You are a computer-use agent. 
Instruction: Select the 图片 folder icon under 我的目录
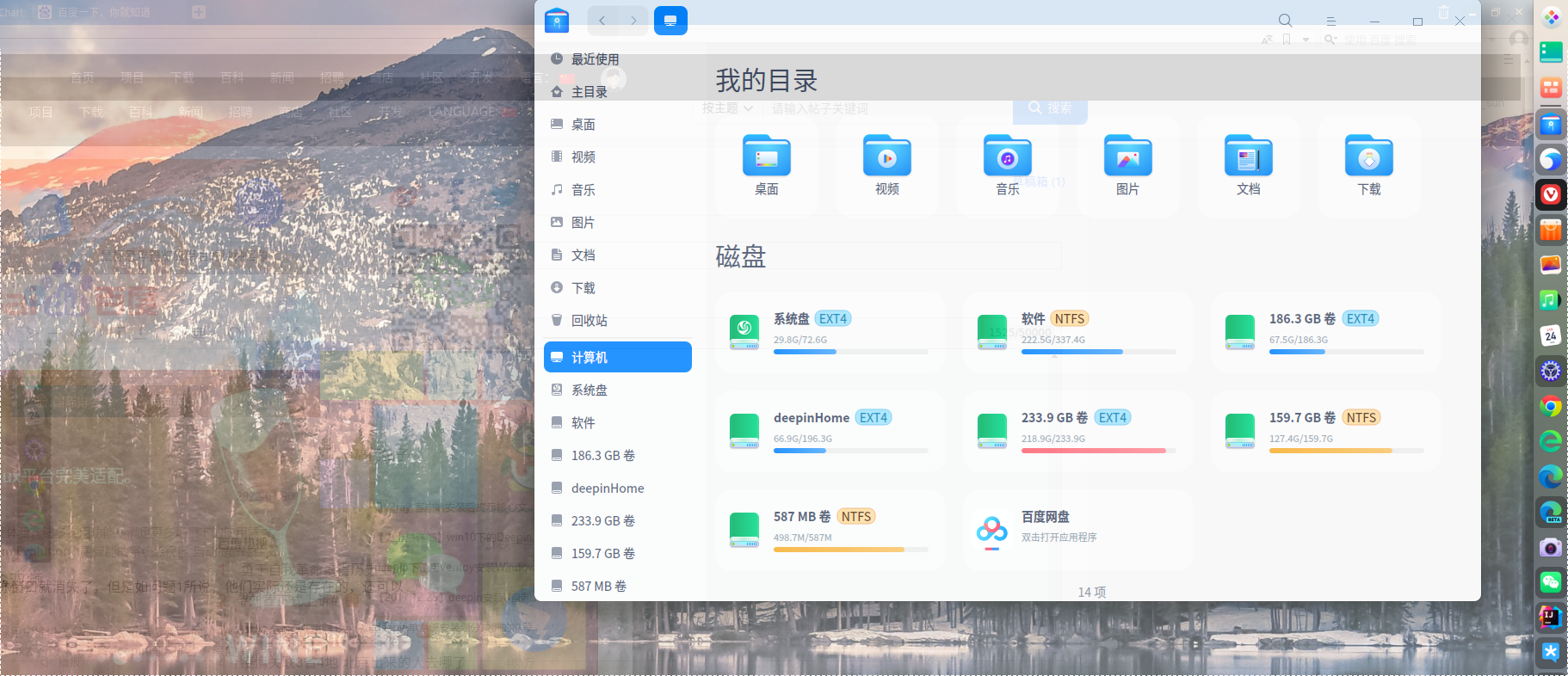(1128, 156)
